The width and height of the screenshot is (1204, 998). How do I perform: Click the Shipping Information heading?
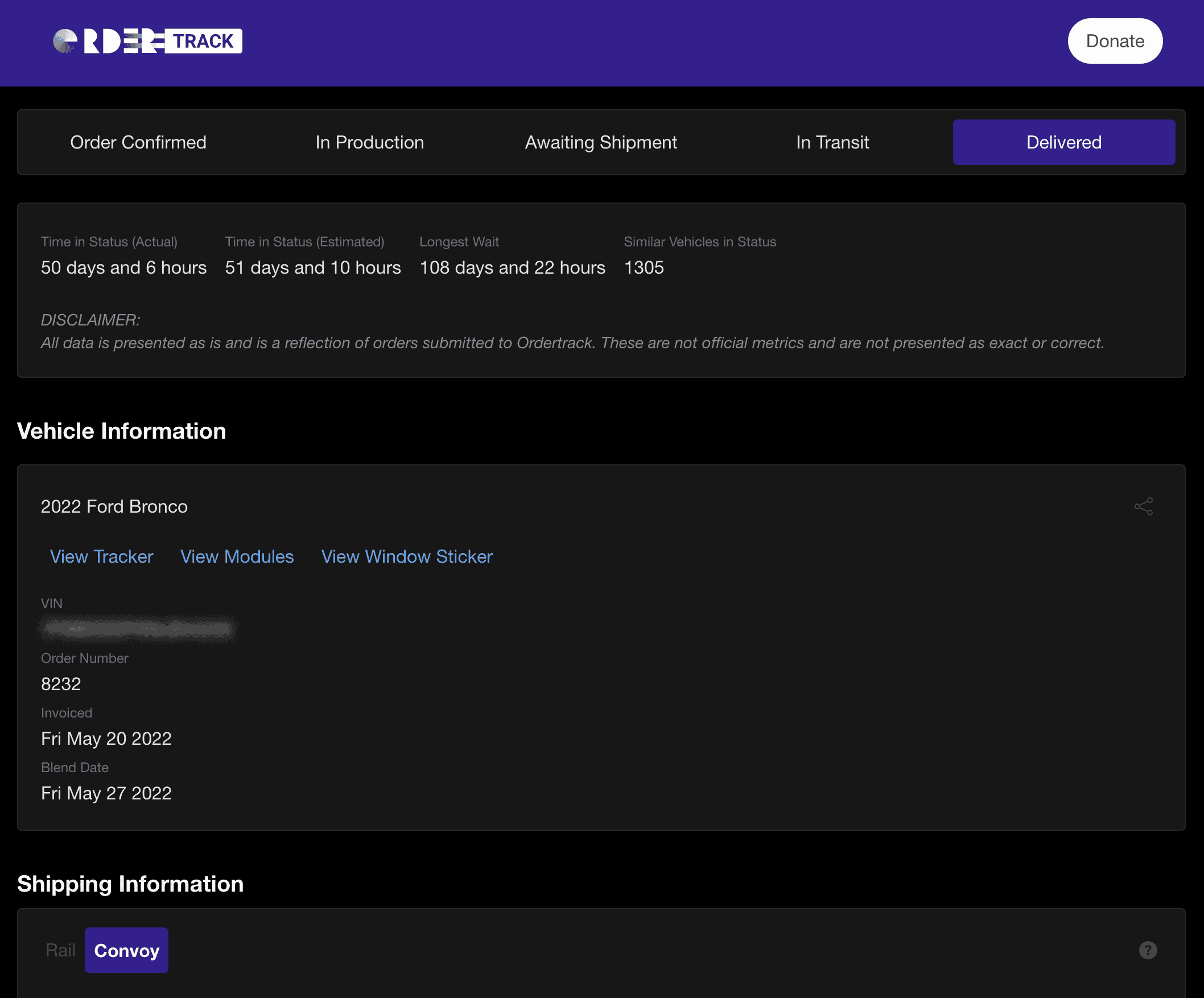(x=130, y=884)
